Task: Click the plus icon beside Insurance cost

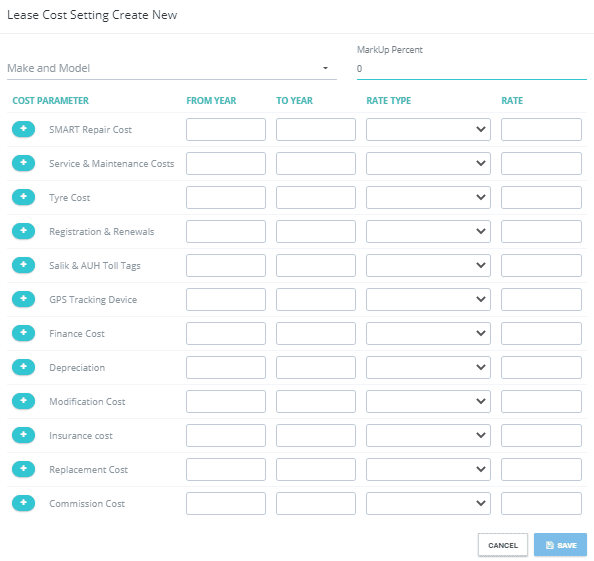Action: tap(23, 435)
